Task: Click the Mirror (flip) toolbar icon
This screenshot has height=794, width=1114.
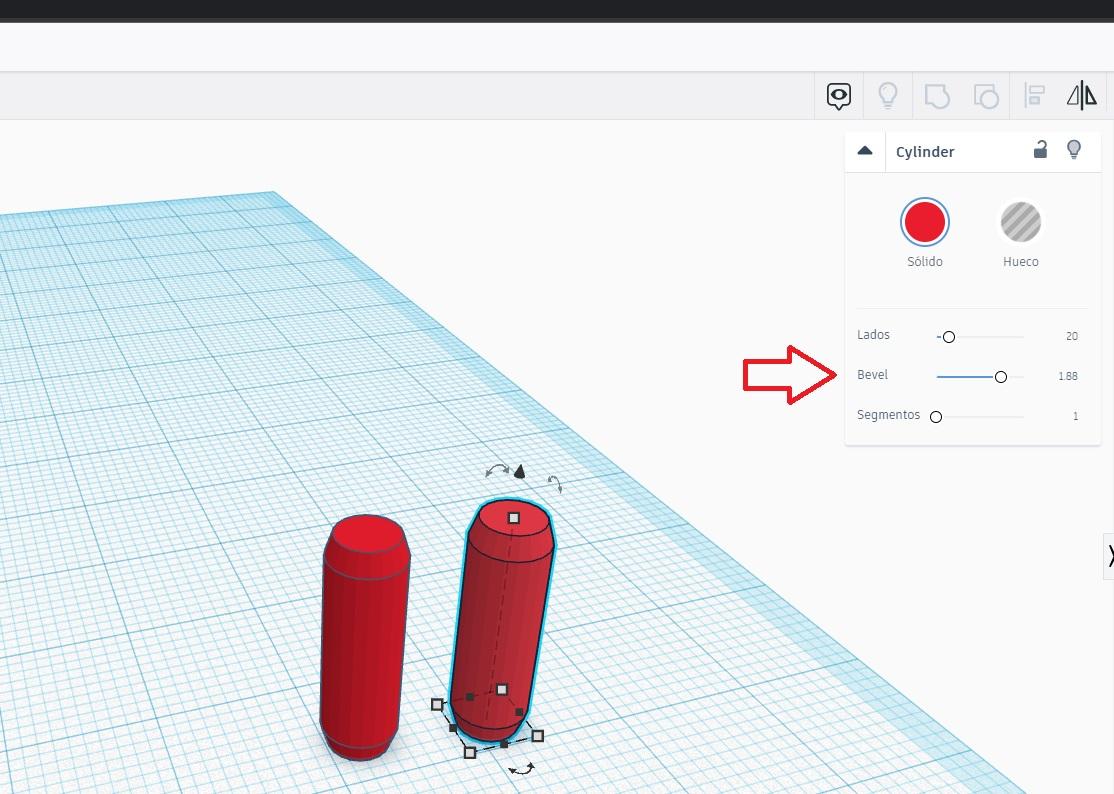Action: click(1082, 95)
